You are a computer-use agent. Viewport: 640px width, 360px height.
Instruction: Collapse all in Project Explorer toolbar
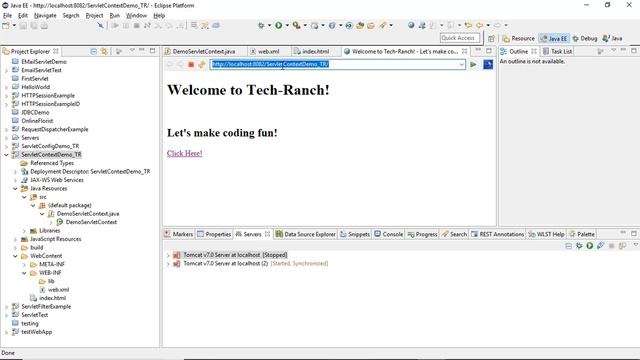(93, 51)
